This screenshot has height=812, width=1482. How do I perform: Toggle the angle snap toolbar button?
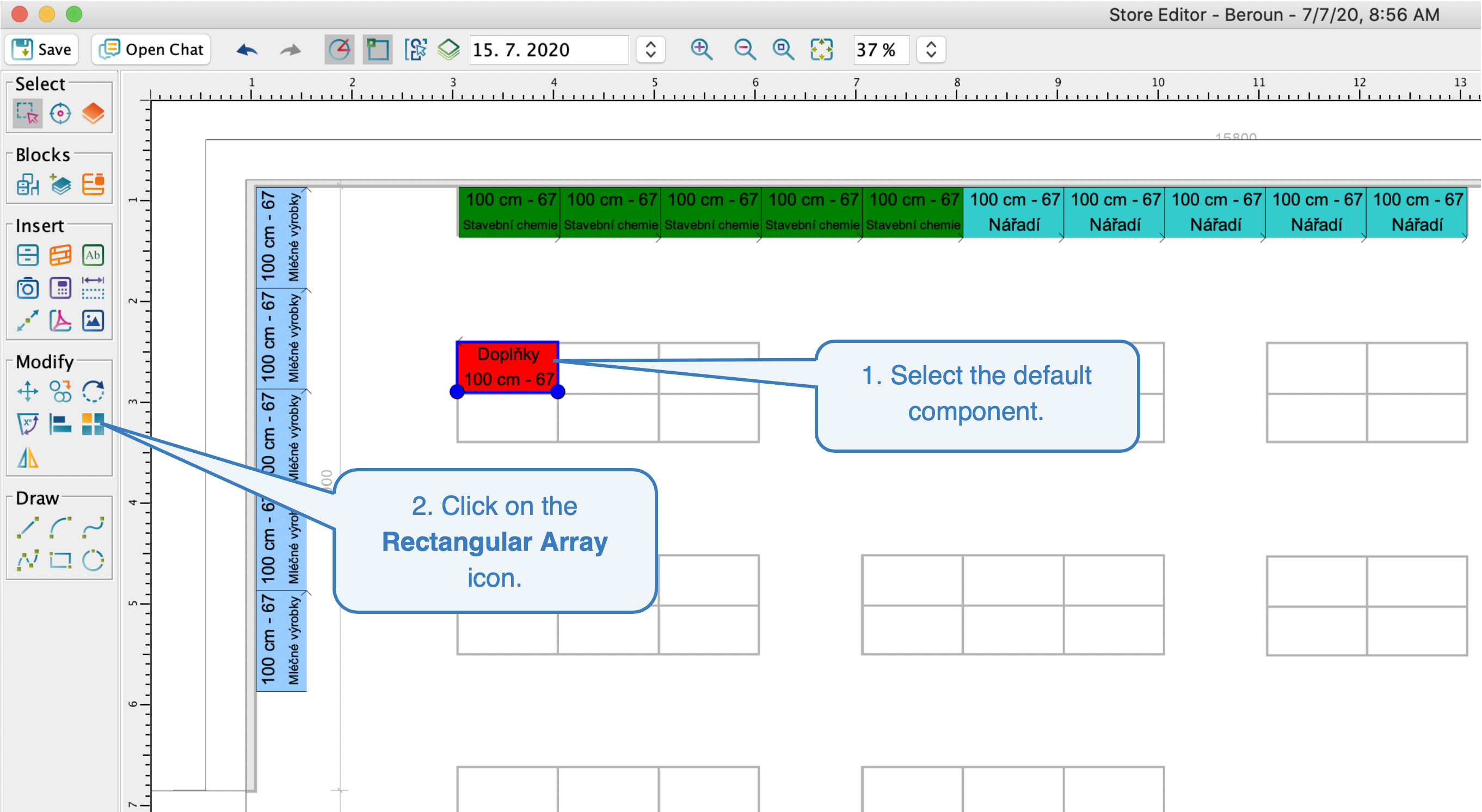340,50
